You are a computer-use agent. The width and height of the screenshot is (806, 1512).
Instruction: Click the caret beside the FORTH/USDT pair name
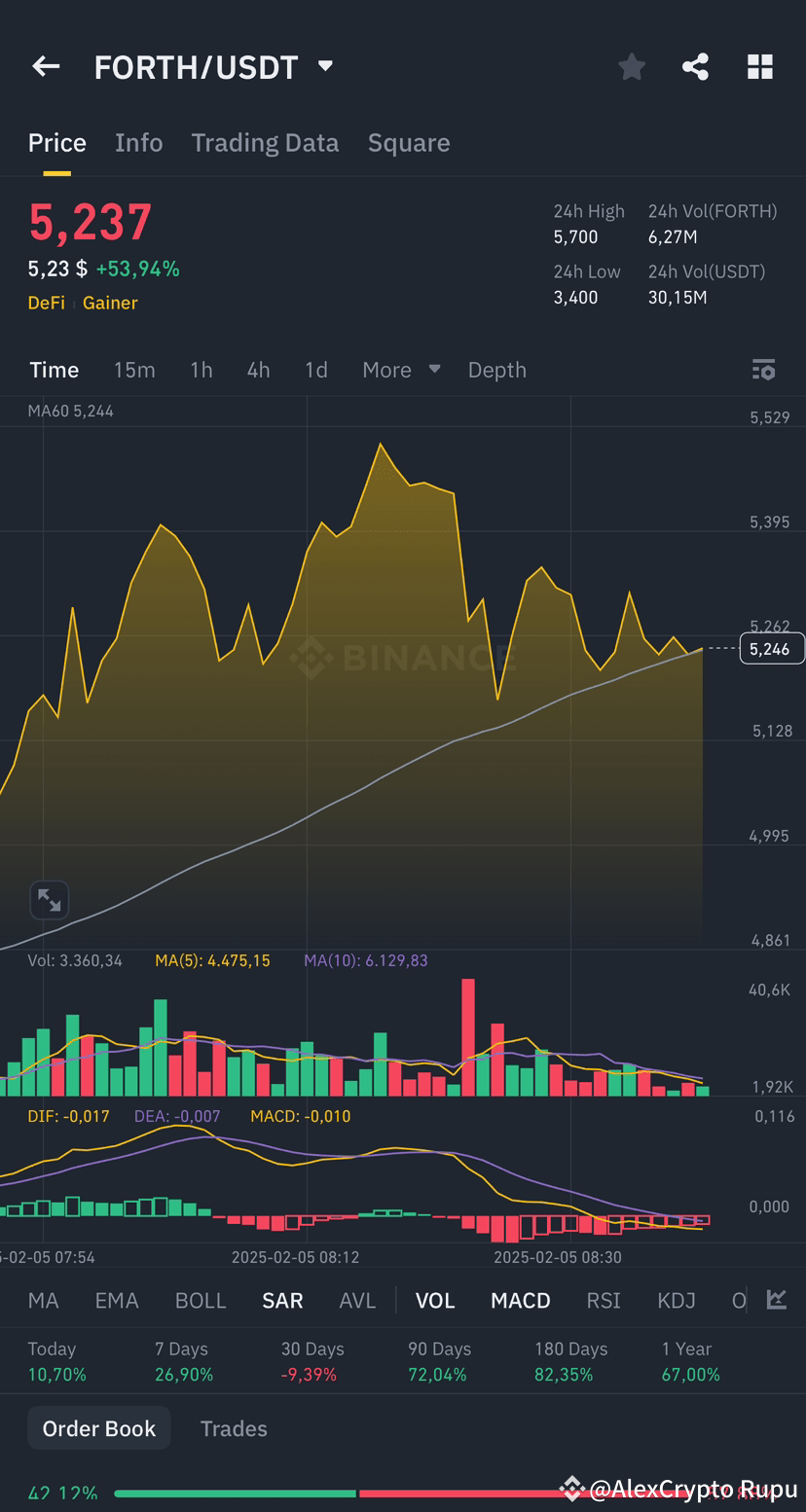pyautogui.click(x=324, y=66)
